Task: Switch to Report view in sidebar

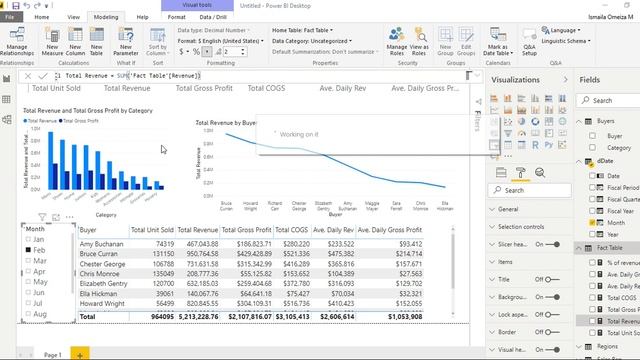Action: pos(7,79)
